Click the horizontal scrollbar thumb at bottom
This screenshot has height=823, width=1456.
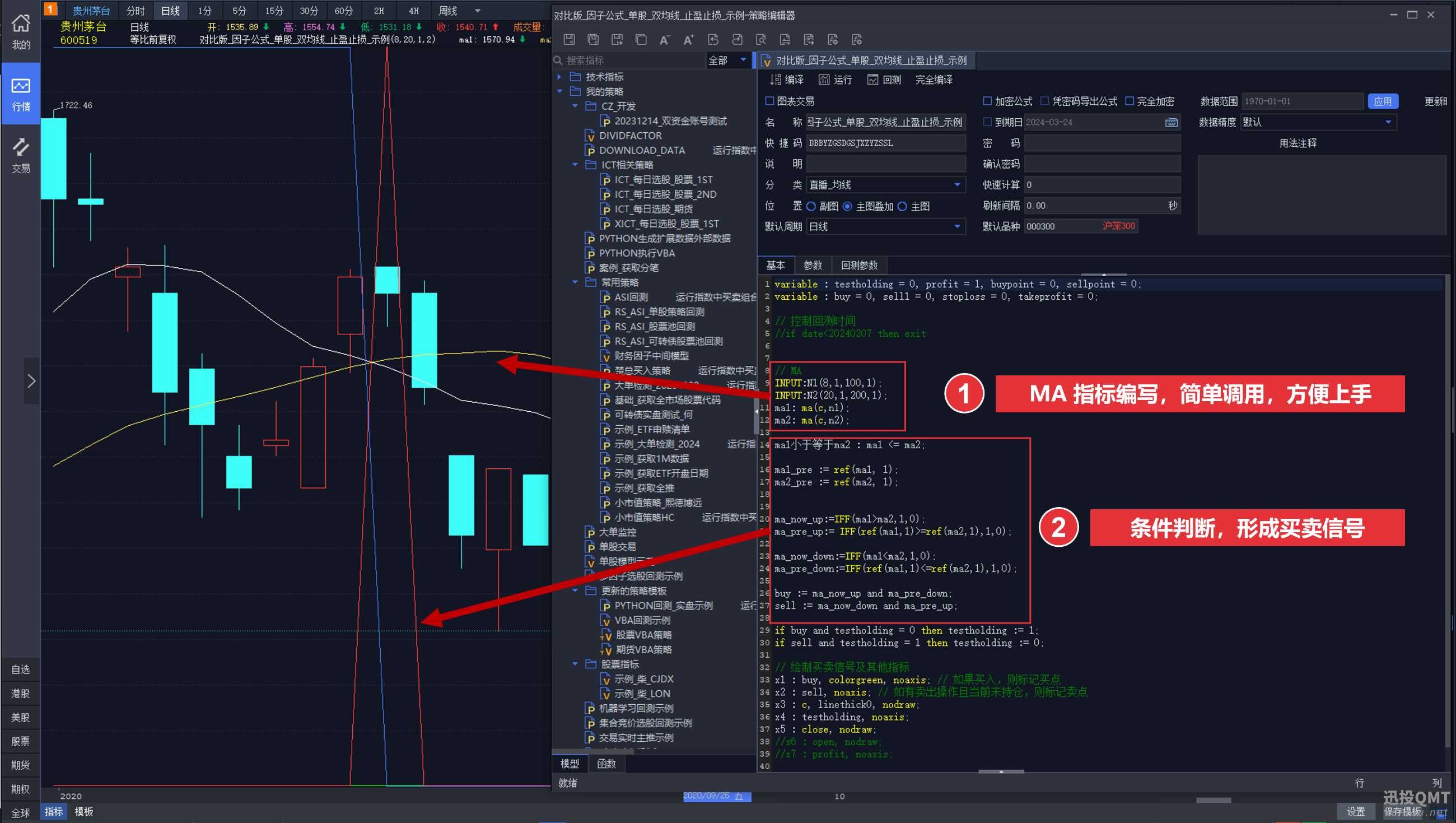[1213, 801]
